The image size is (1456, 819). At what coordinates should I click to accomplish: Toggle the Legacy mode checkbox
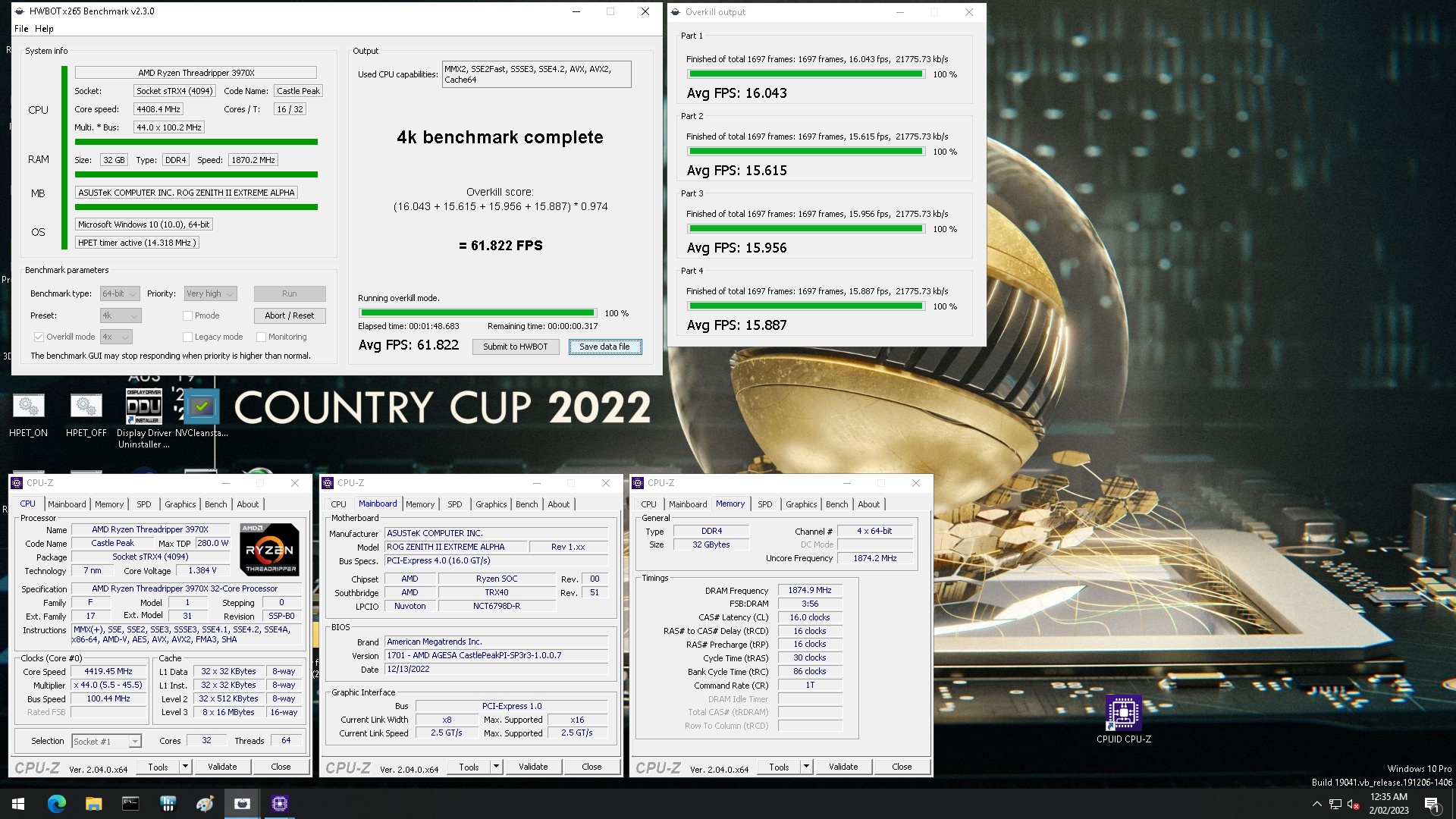coord(187,337)
